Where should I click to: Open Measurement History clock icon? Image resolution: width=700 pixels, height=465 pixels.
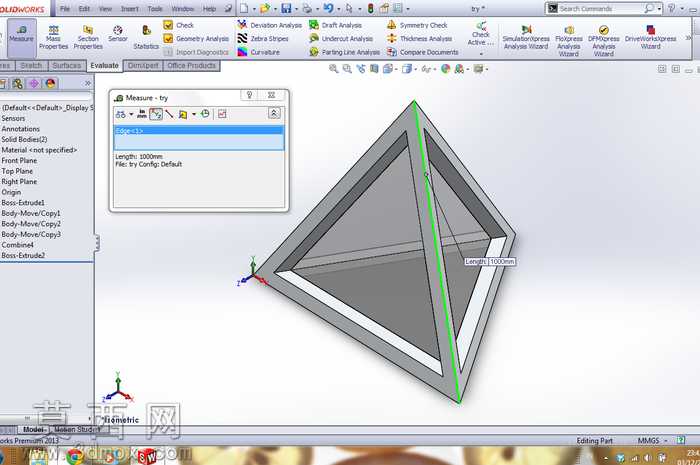(x=205, y=114)
